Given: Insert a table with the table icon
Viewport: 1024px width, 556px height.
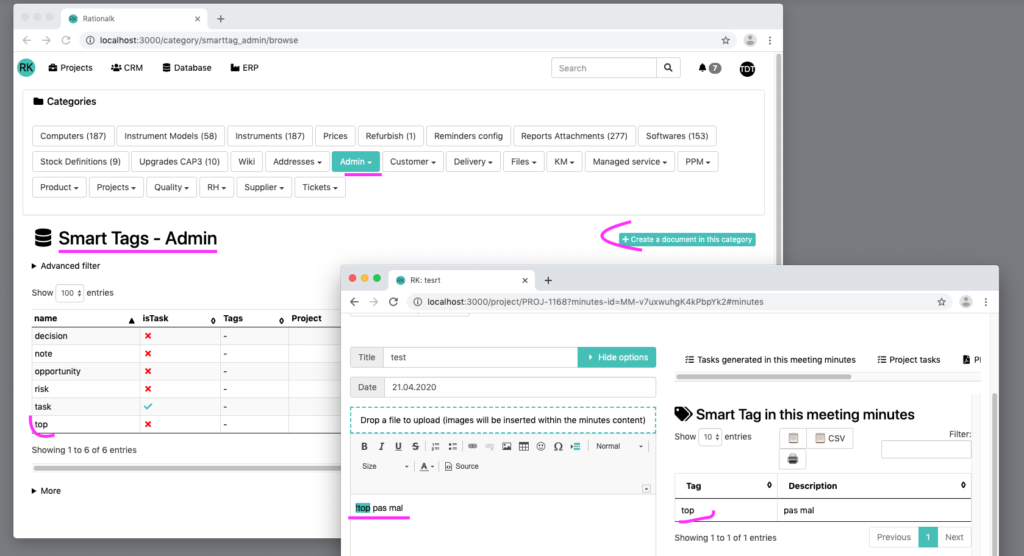Looking at the screenshot, I should [523, 446].
